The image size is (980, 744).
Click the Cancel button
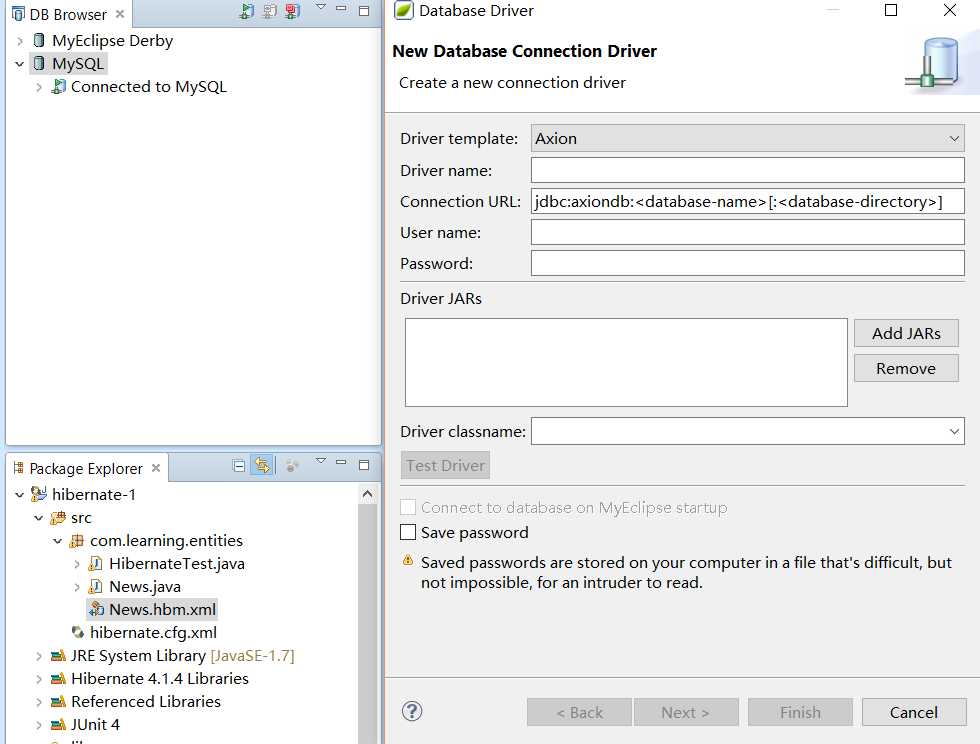tap(914, 712)
